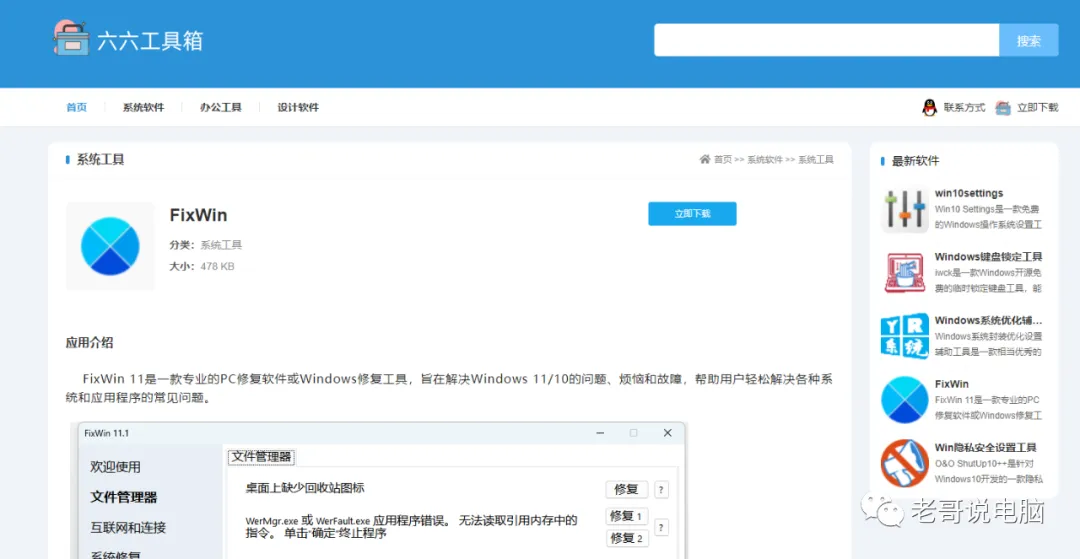Viewport: 1080px width, 559px height.
Task: Click the win10settings sliders icon
Action: (x=905, y=209)
